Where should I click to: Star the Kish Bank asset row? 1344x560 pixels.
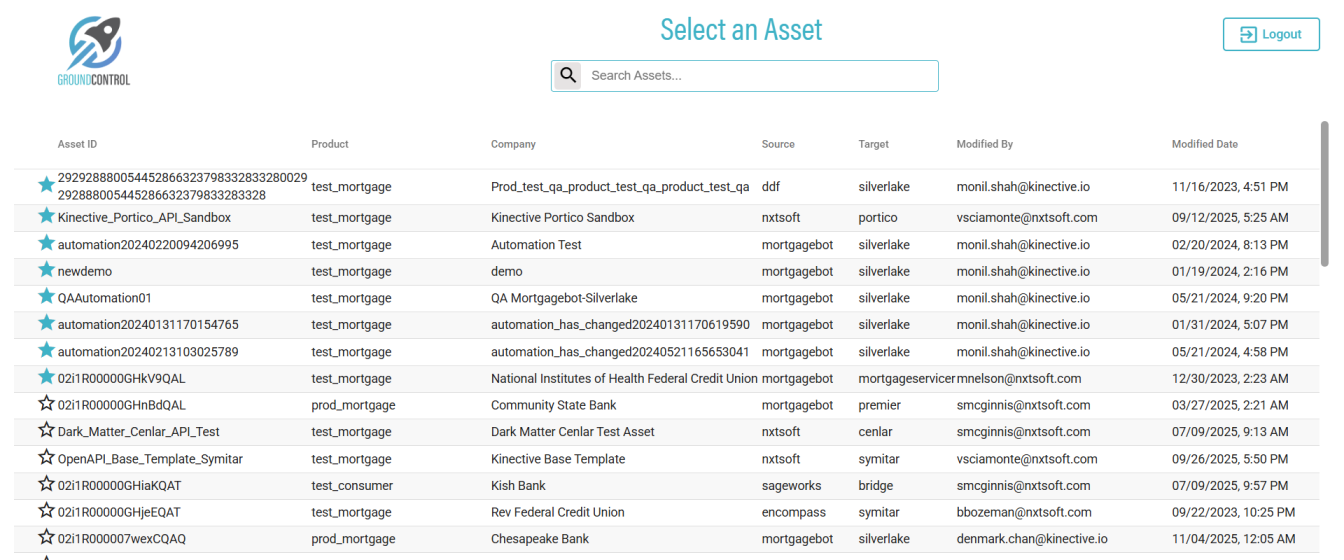click(x=46, y=485)
